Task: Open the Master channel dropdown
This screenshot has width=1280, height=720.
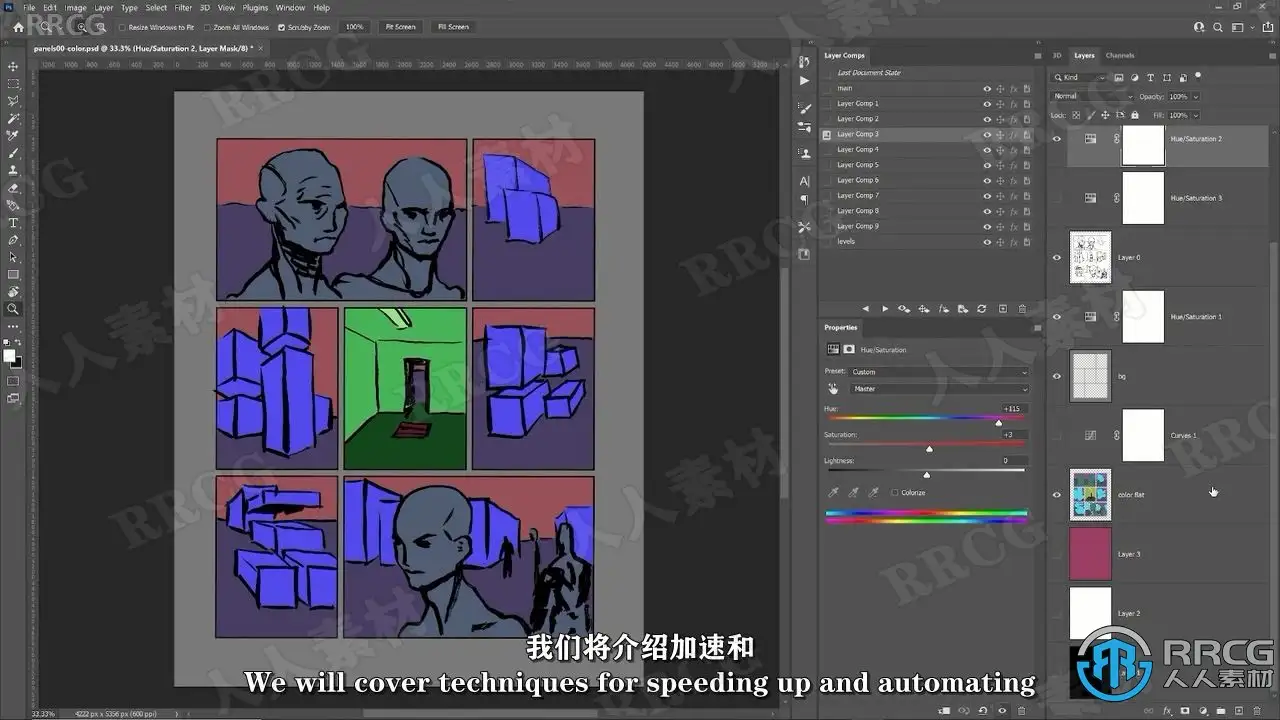Action: coord(939,388)
